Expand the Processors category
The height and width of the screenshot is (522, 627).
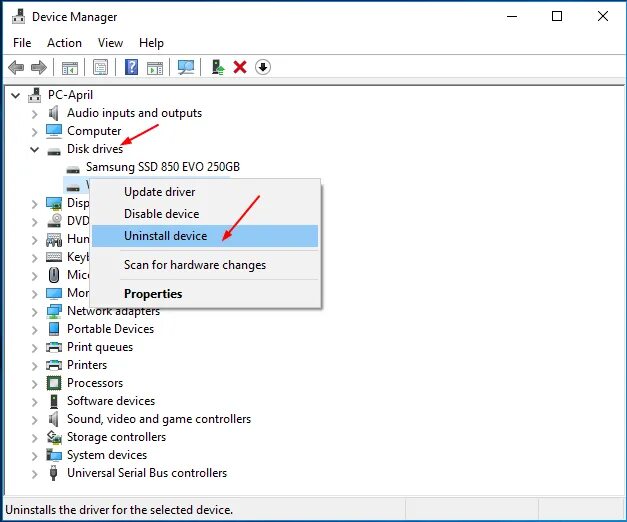point(35,384)
